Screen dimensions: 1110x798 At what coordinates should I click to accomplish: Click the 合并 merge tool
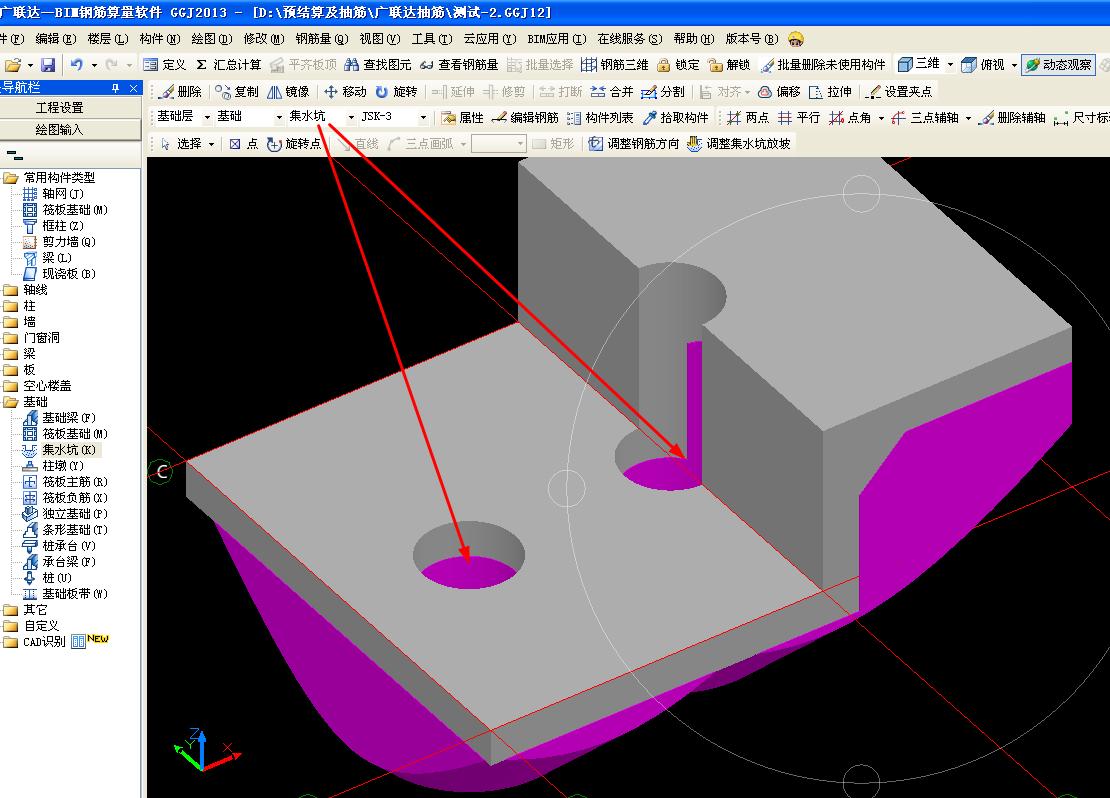click(612, 92)
